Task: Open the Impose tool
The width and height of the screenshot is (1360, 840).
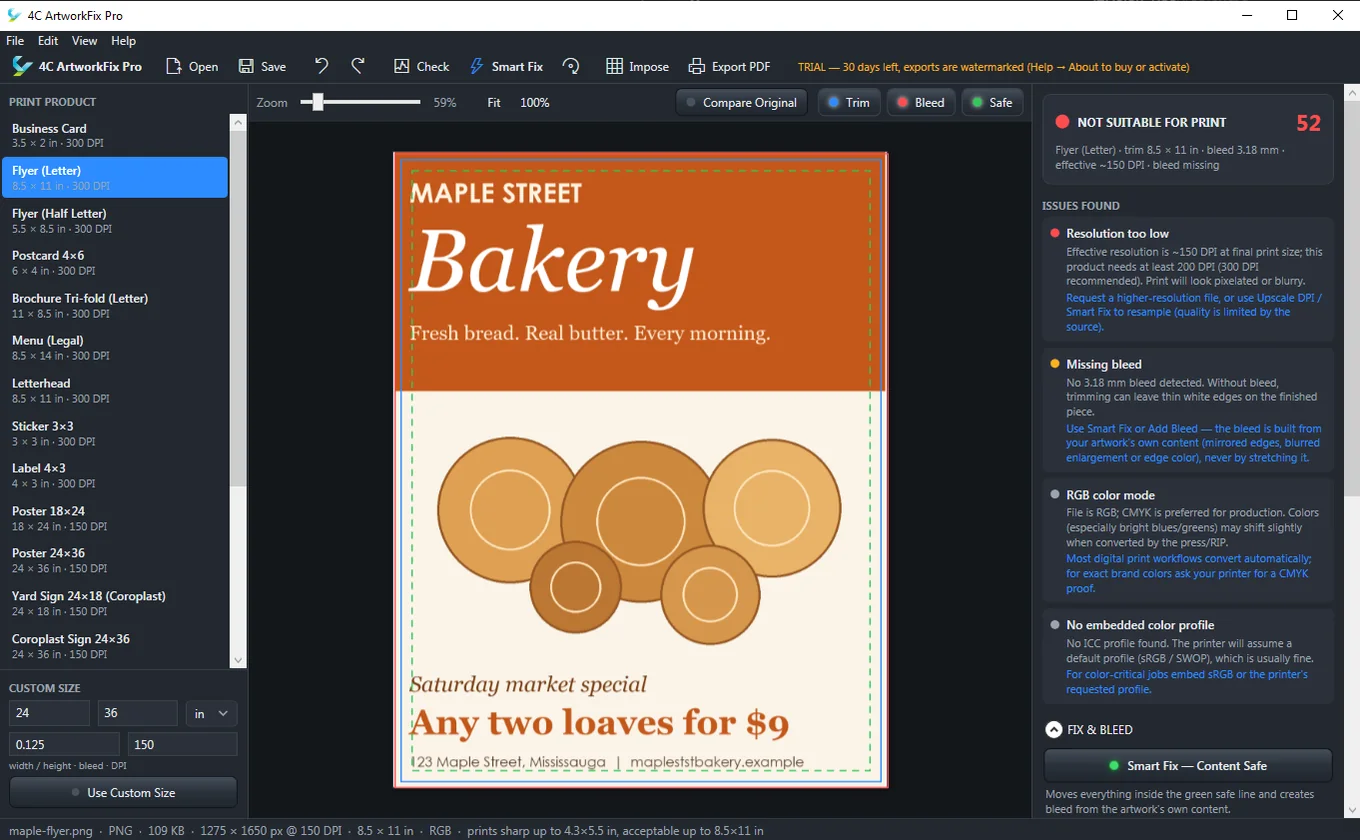Action: pyautogui.click(x=637, y=67)
